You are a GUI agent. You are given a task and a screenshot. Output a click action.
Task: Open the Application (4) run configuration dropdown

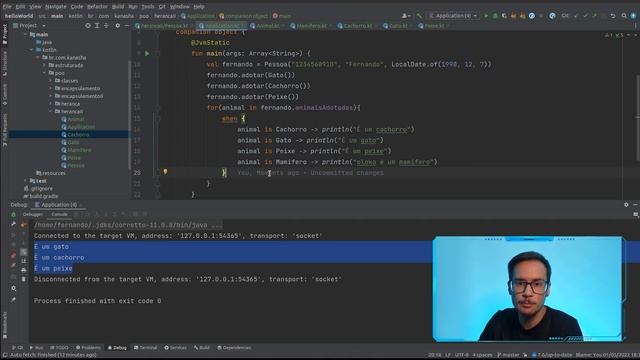[x=453, y=16]
